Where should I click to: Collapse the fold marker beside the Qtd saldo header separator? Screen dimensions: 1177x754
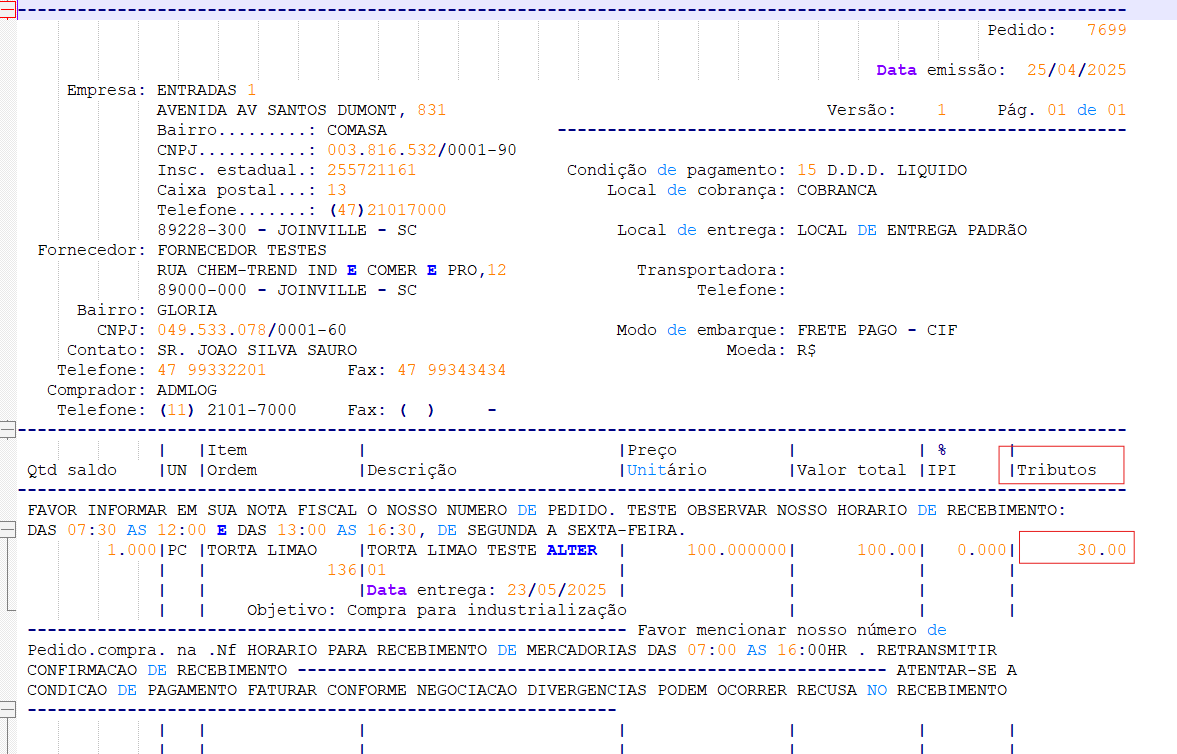pos(7,430)
